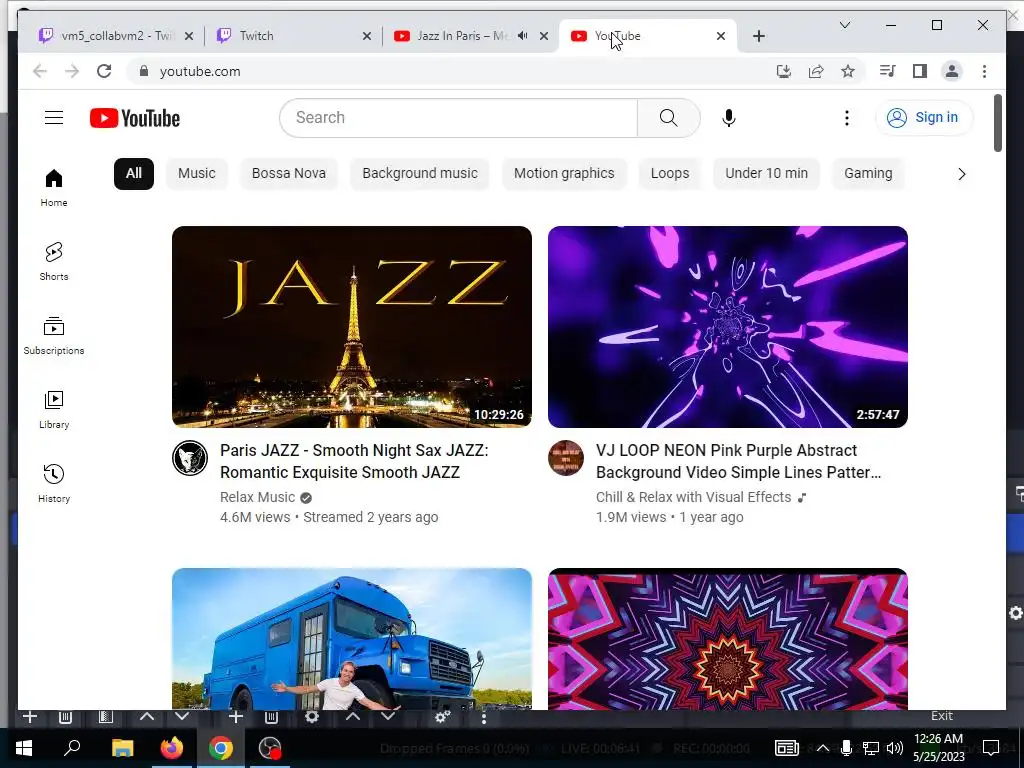Play the neon purple tunnel thumbnail
The width and height of the screenshot is (1024, 768).
click(x=728, y=327)
